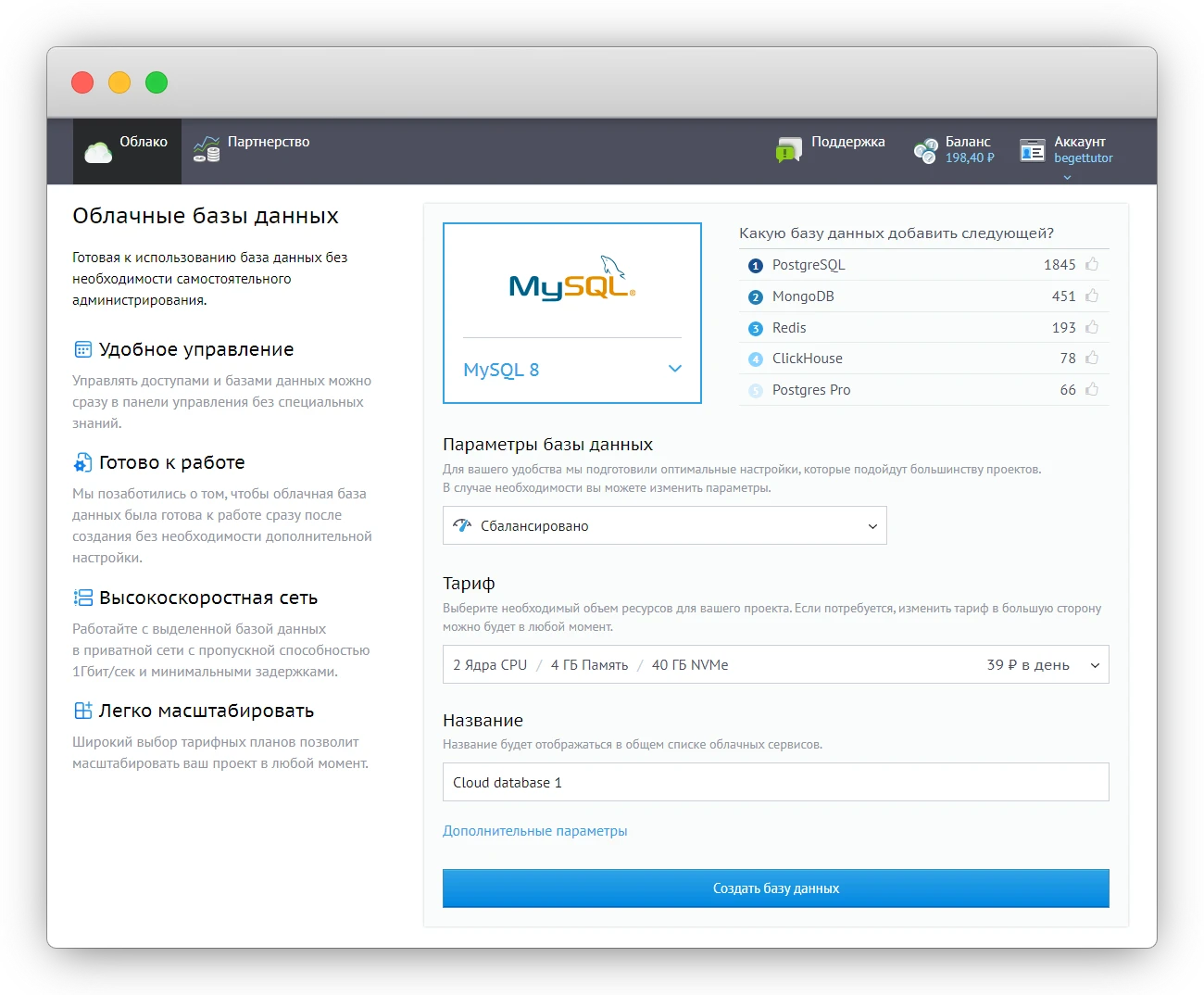Screen dimensions: 1204x995
Task: Click the Cloud database 1 name field
Action: [x=775, y=782]
